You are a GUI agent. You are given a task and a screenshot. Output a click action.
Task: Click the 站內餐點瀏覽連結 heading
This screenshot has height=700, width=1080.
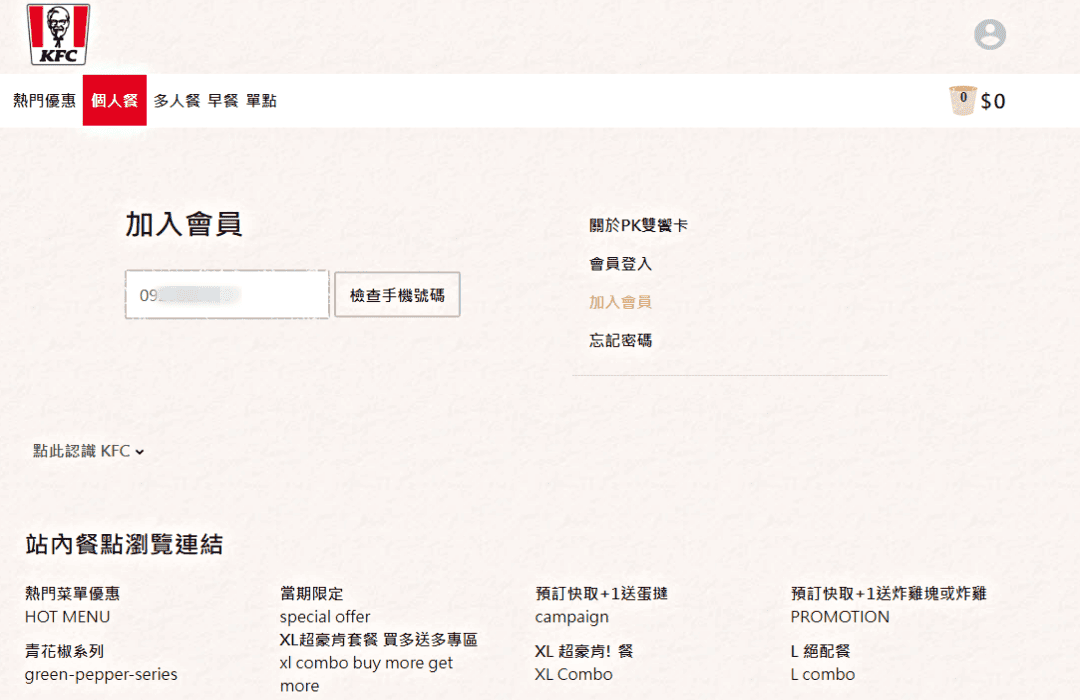point(124,544)
